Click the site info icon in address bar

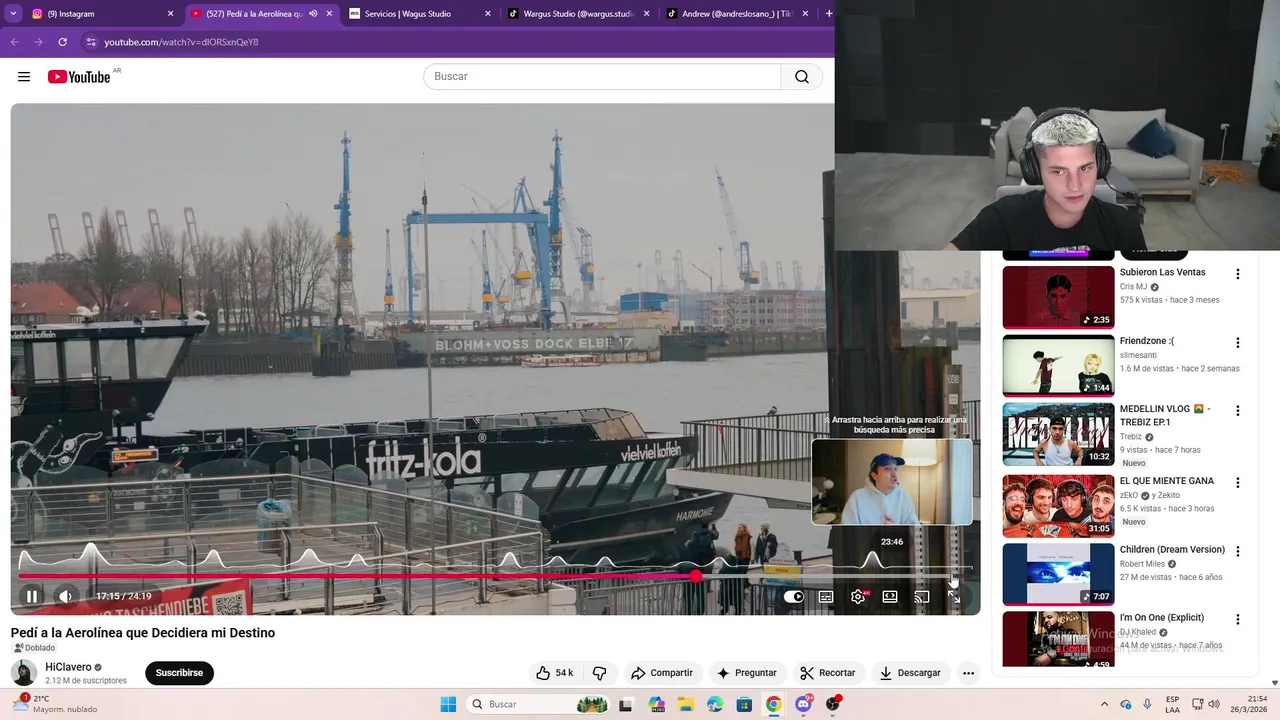[91, 42]
